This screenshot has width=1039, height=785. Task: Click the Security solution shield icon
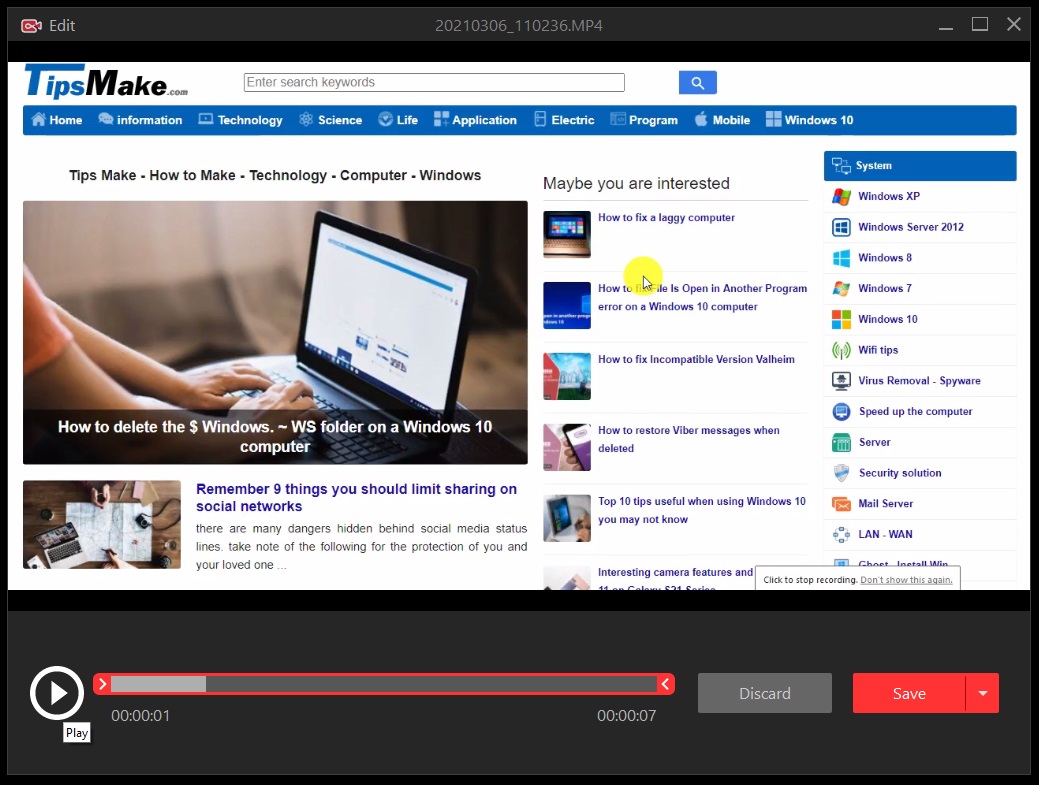(x=841, y=473)
